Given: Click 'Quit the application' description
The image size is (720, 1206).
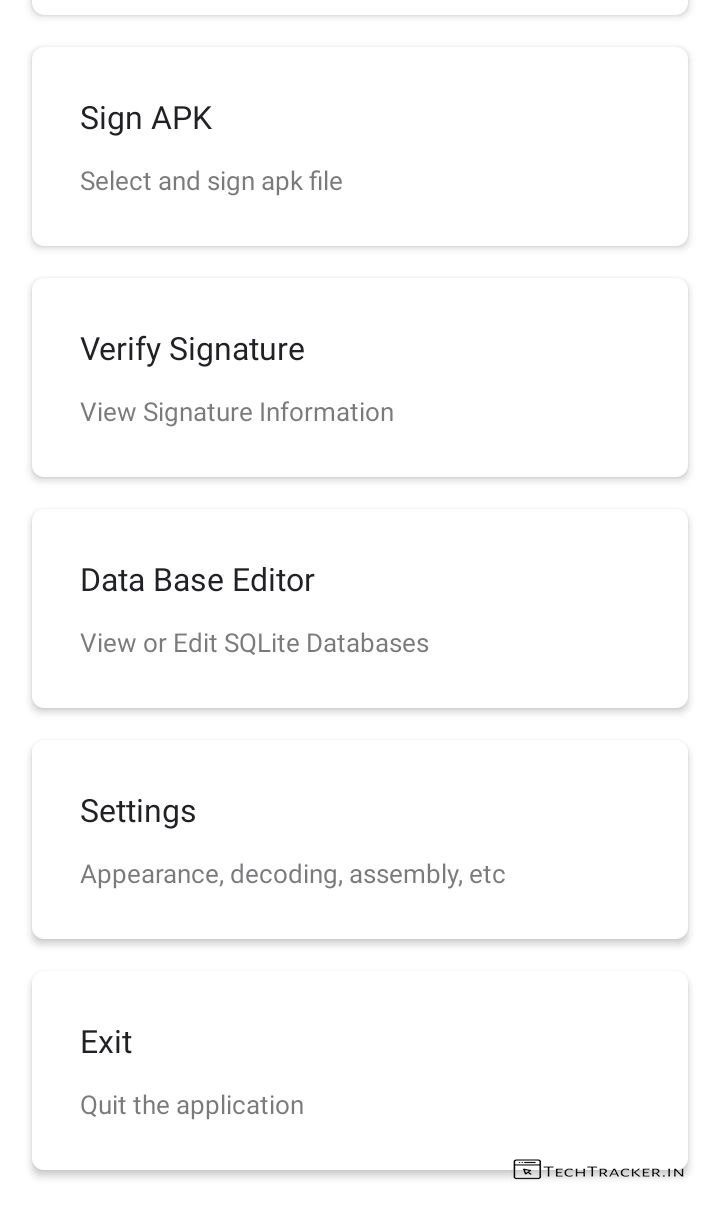Looking at the screenshot, I should 192,1105.
